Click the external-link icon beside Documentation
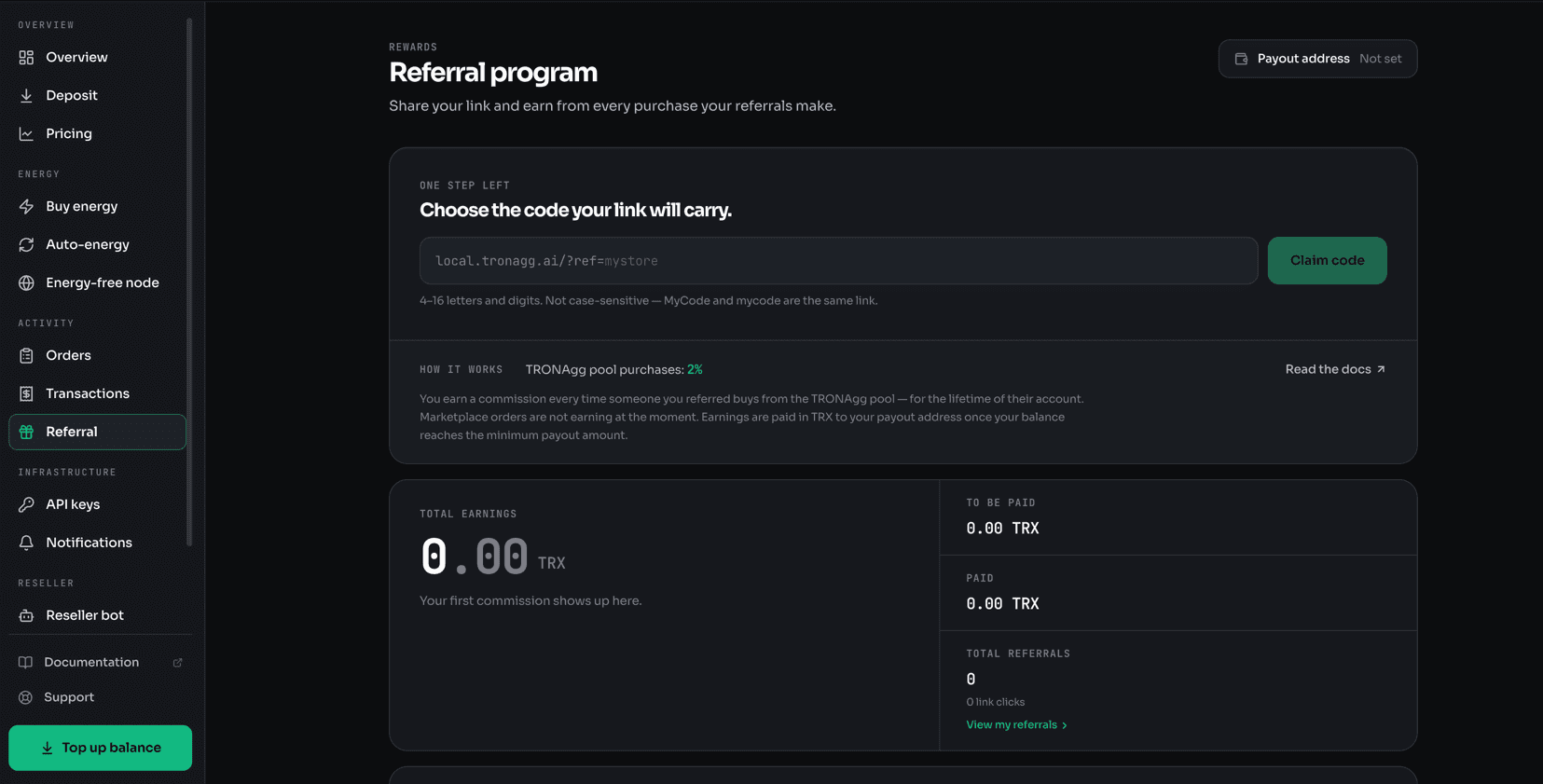Screen dimensions: 1543x784 coord(178,663)
